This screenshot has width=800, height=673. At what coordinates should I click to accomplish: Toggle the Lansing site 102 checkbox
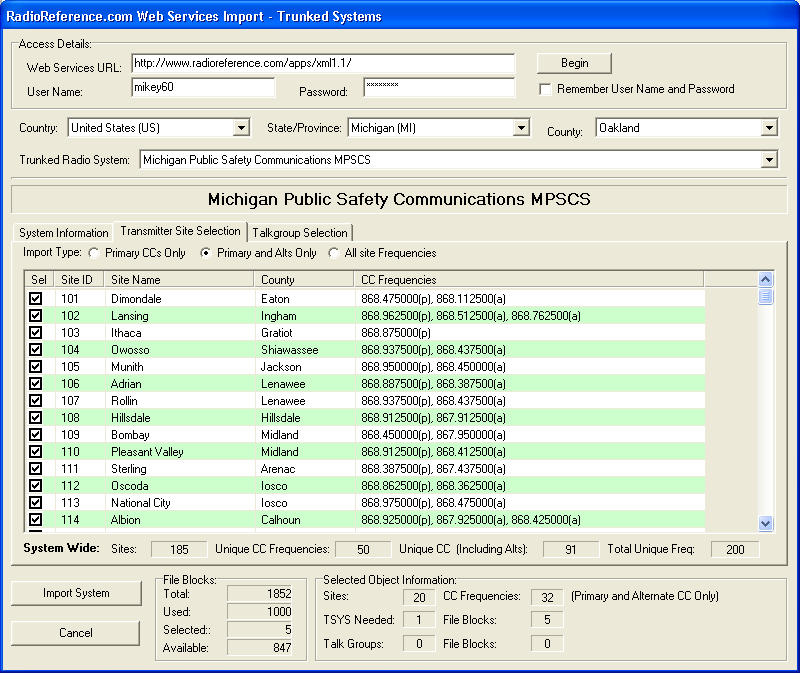coord(36,315)
